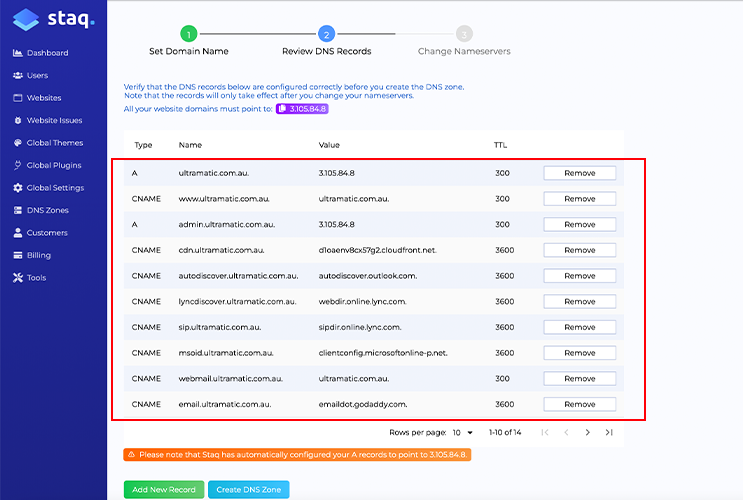Click value emaildot.godaddy.com.
Image resolution: width=743 pixels, height=500 pixels.
[363, 404]
